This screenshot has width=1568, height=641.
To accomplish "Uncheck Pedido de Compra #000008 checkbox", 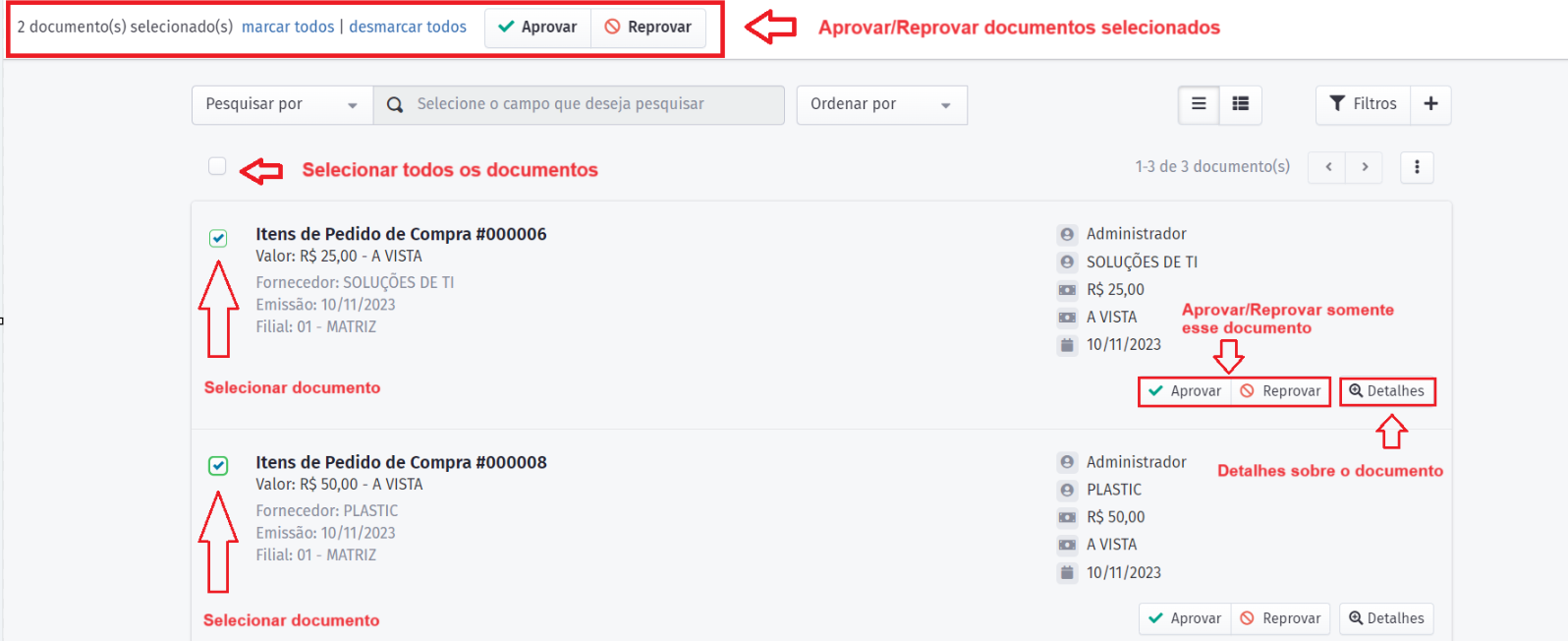I will click(x=218, y=466).
